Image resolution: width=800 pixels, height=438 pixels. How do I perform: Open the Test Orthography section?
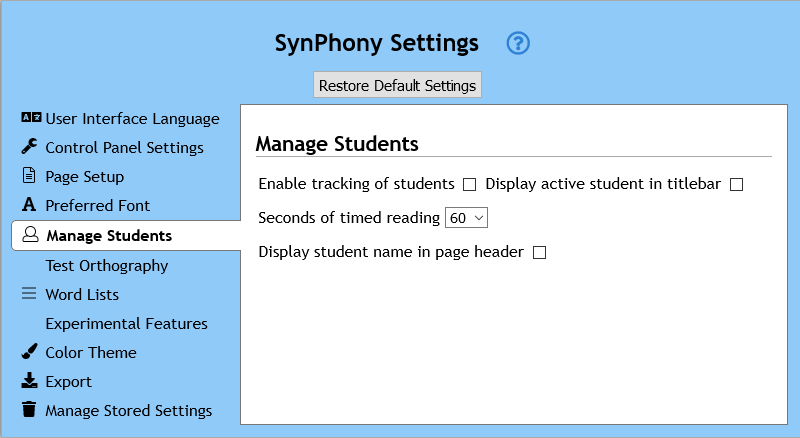click(107, 265)
